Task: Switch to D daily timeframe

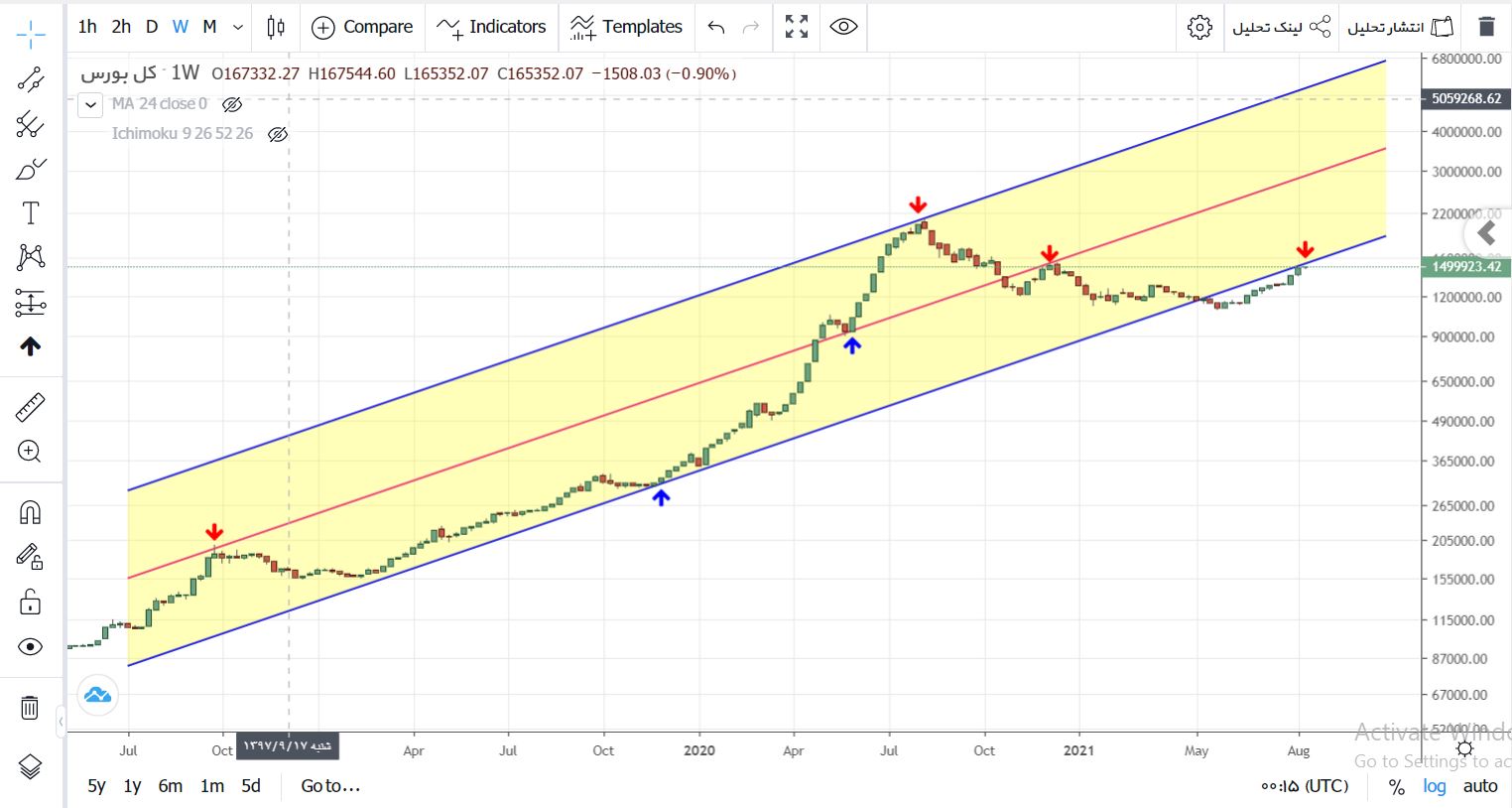Action: [152, 27]
